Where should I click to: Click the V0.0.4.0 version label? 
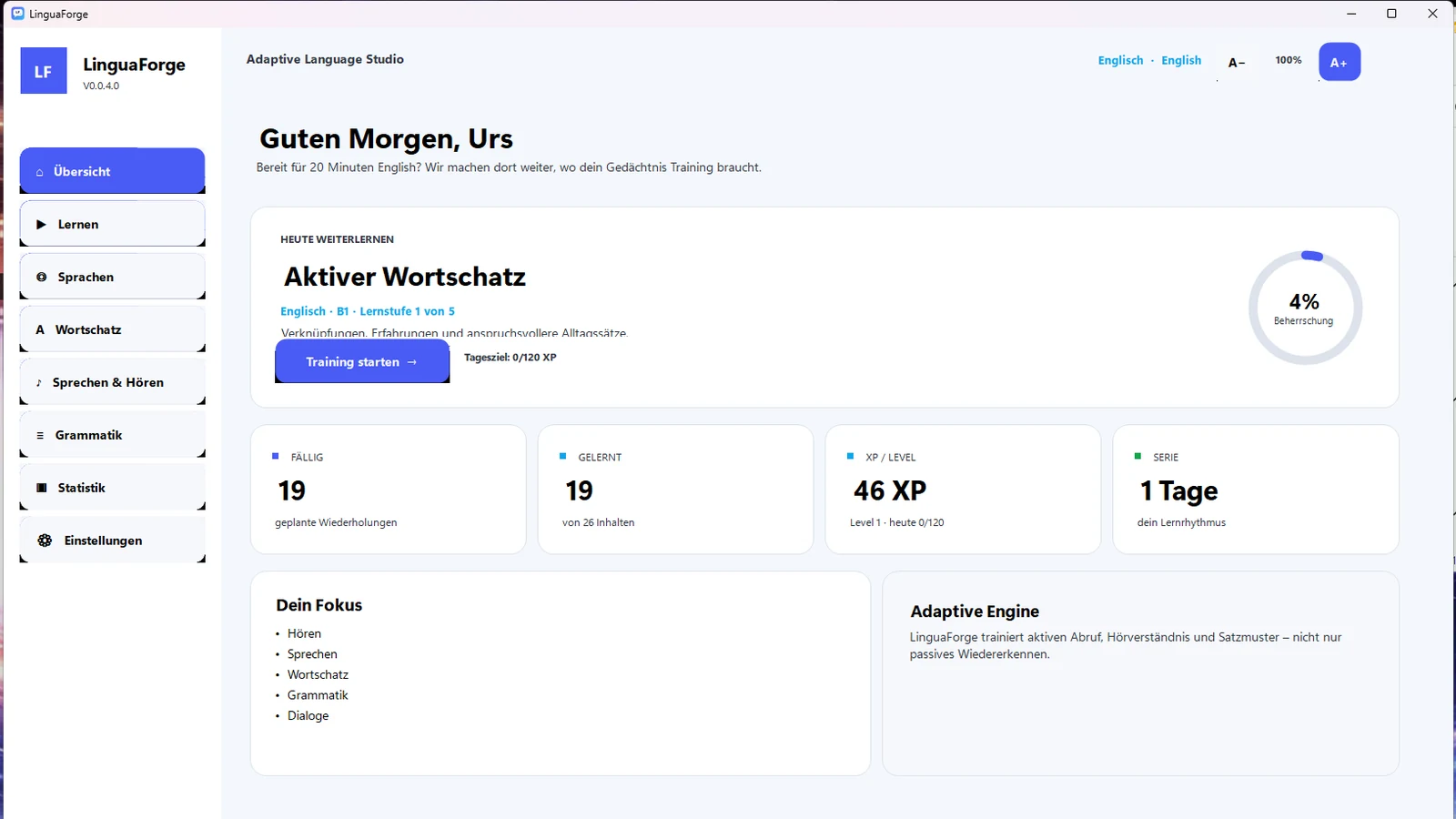(x=101, y=86)
